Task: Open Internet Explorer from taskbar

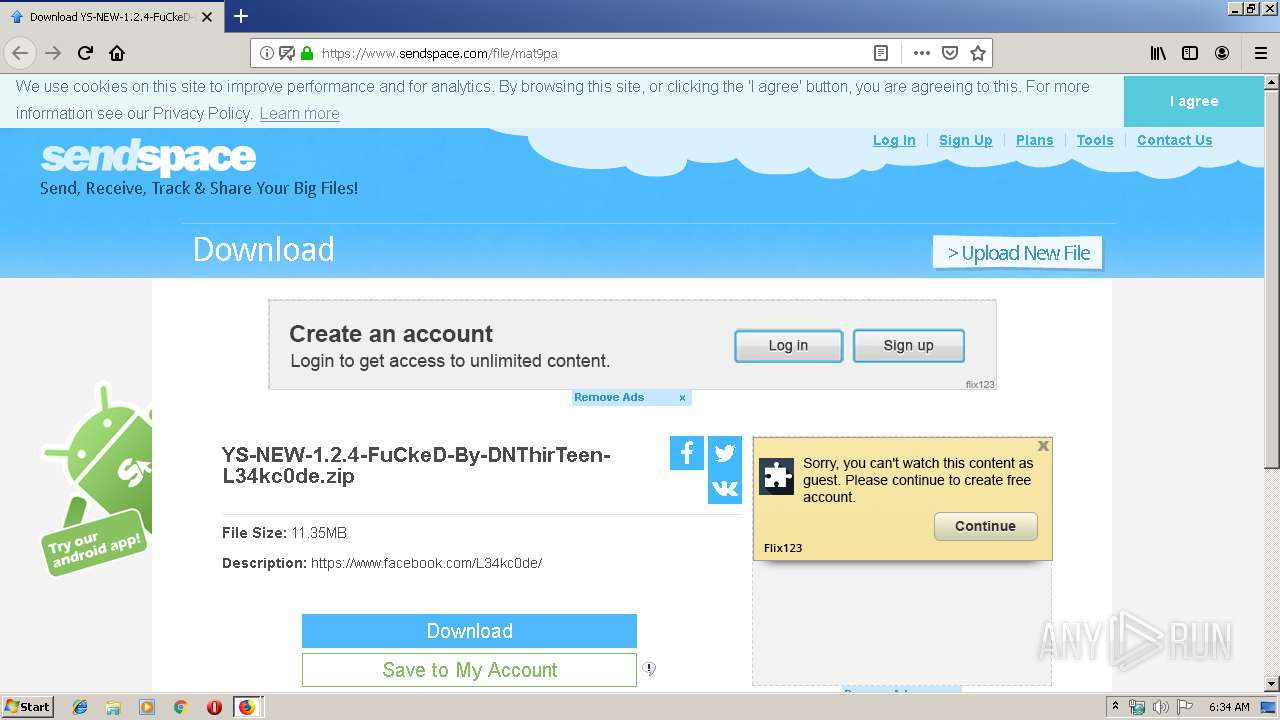Action: [80, 707]
